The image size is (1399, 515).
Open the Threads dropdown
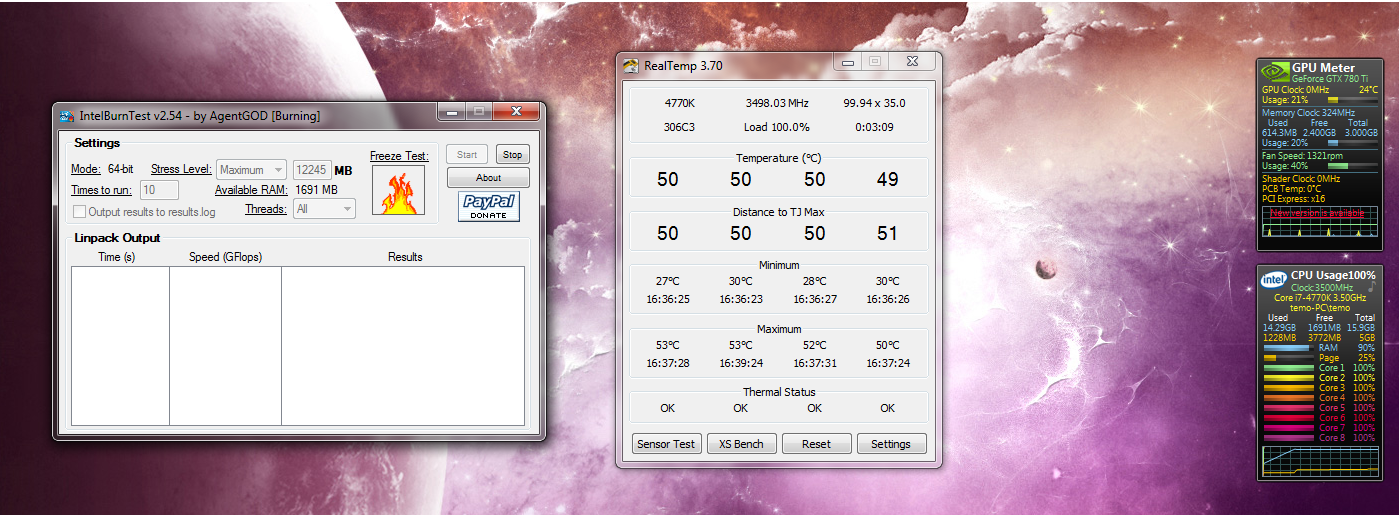[x=324, y=209]
